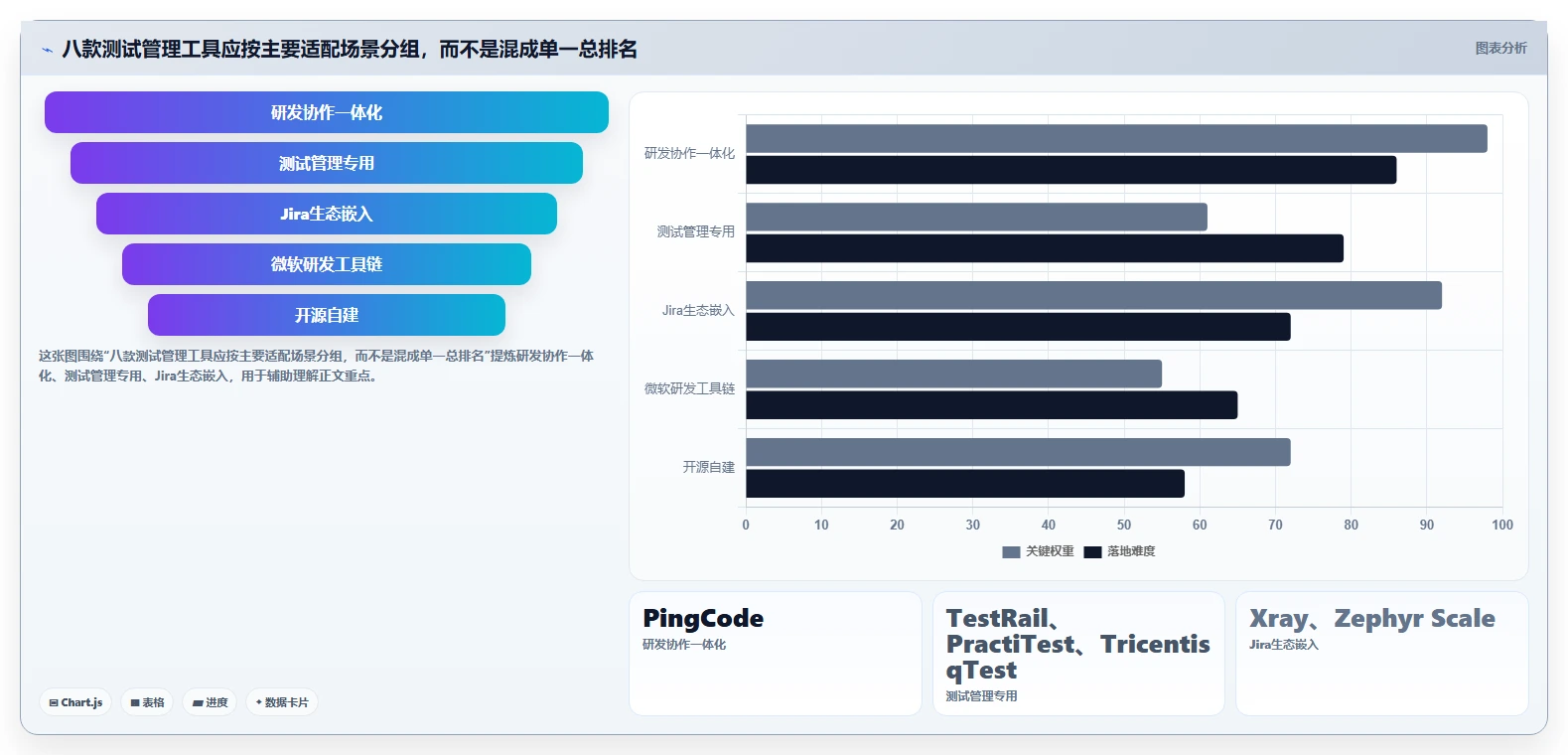Select the Jira生态嵌入 funnel stage

327,214
